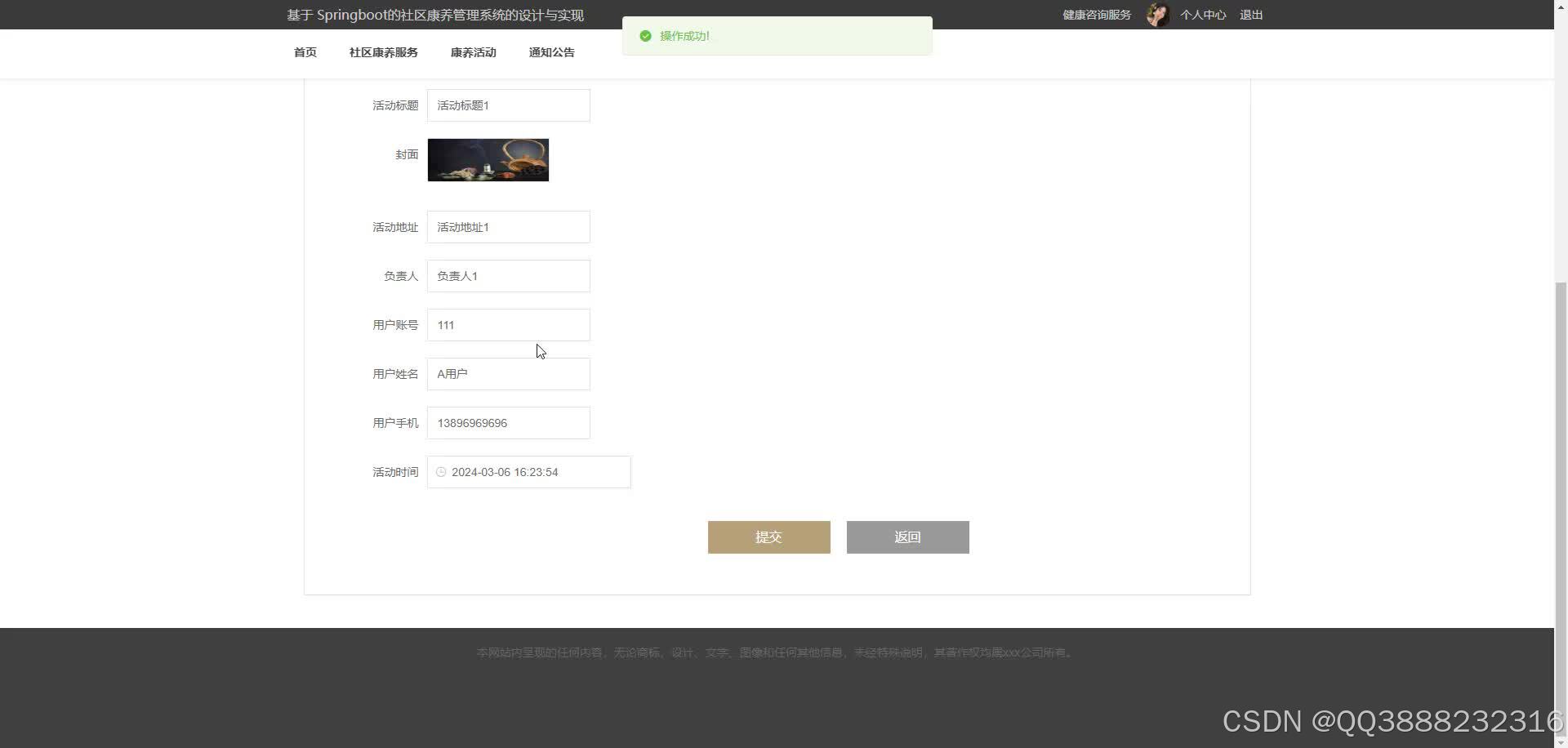Open the user avatar image in the top bar
This screenshot has height=748, width=1568.
(x=1157, y=14)
